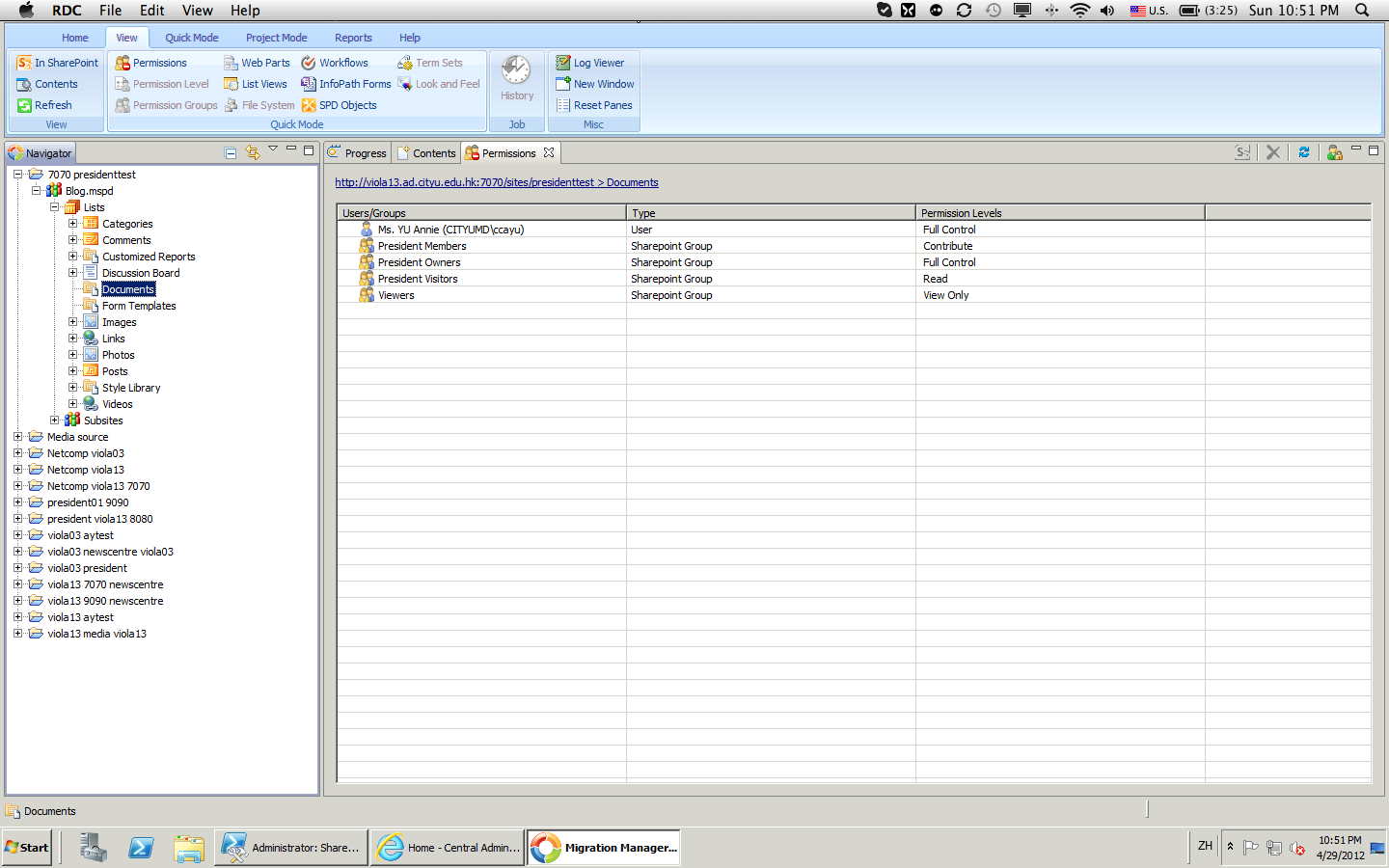Click the Start button
The image size is (1389, 868).
pyautogui.click(x=27, y=848)
